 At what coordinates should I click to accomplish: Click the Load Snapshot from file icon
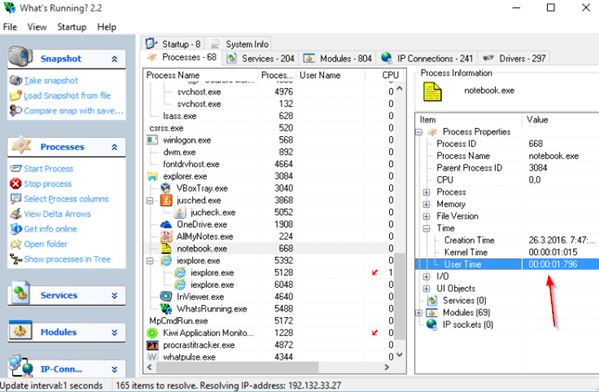click(x=16, y=96)
